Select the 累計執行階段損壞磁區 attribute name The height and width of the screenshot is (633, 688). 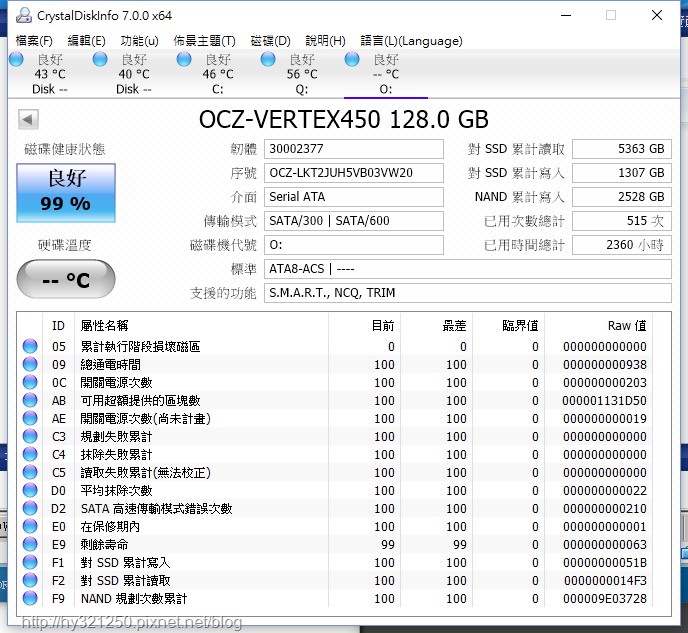140,347
